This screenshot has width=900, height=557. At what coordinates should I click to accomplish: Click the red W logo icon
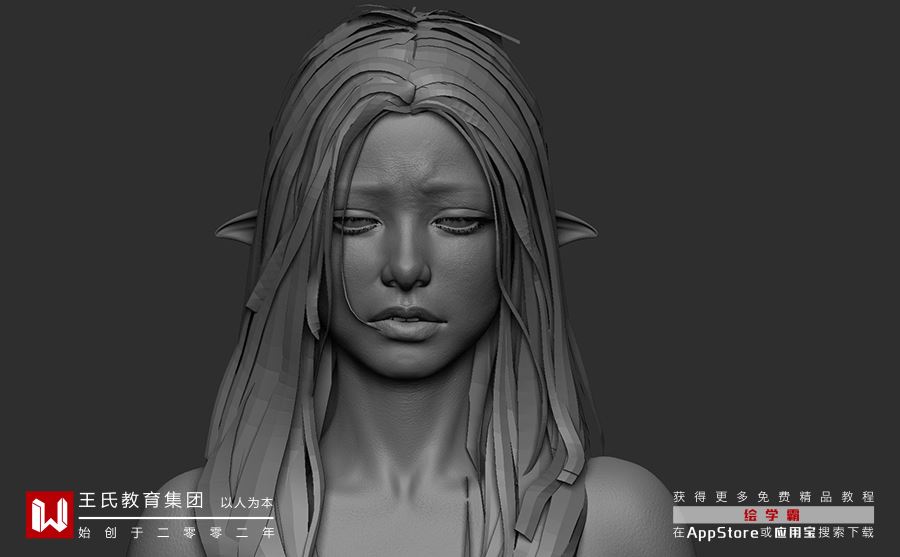point(49,515)
